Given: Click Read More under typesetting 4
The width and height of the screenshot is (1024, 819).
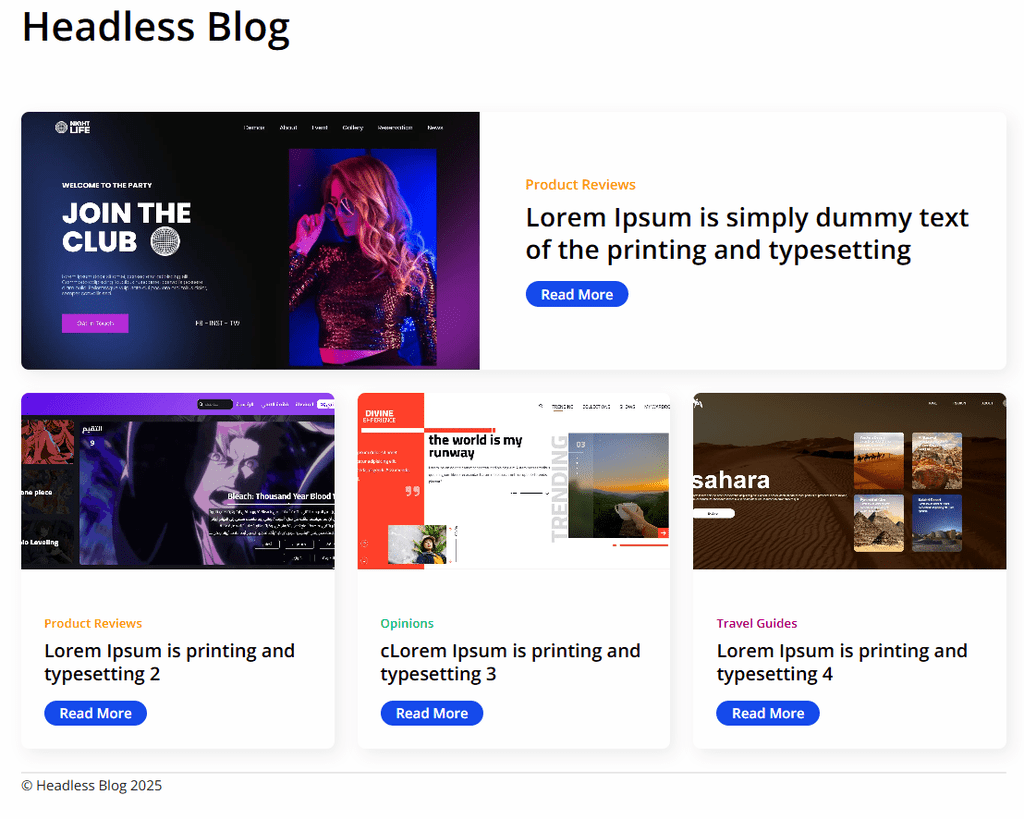Looking at the screenshot, I should (768, 713).
